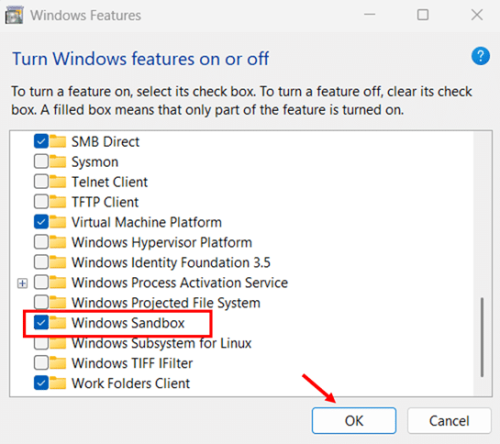Click the Windows Projected File System folder icon
The image size is (500, 444).
[58, 302]
